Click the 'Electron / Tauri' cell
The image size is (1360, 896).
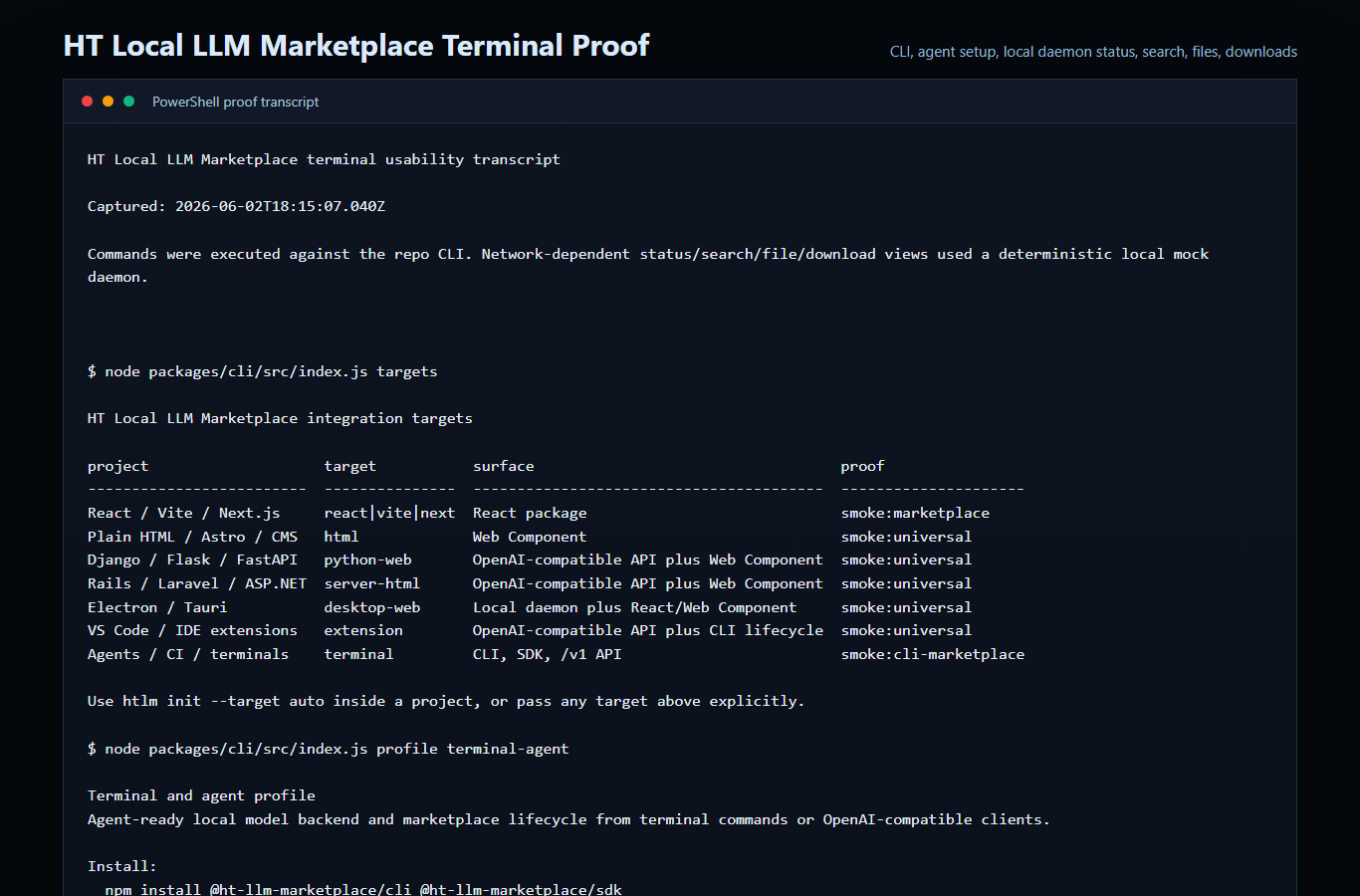157,607
